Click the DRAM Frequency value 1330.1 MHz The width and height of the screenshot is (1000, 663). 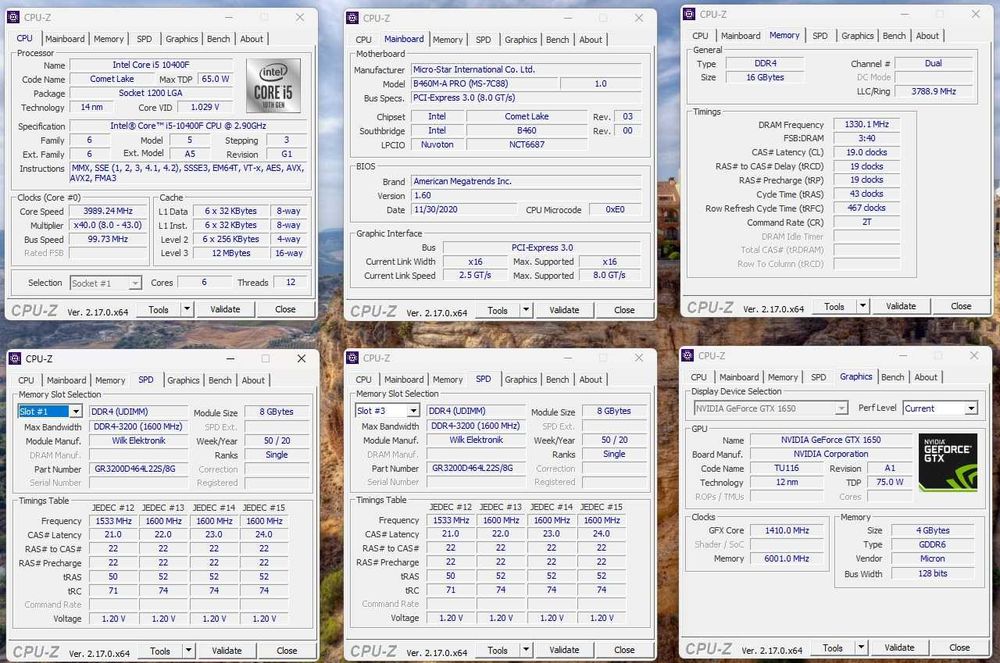[867, 124]
